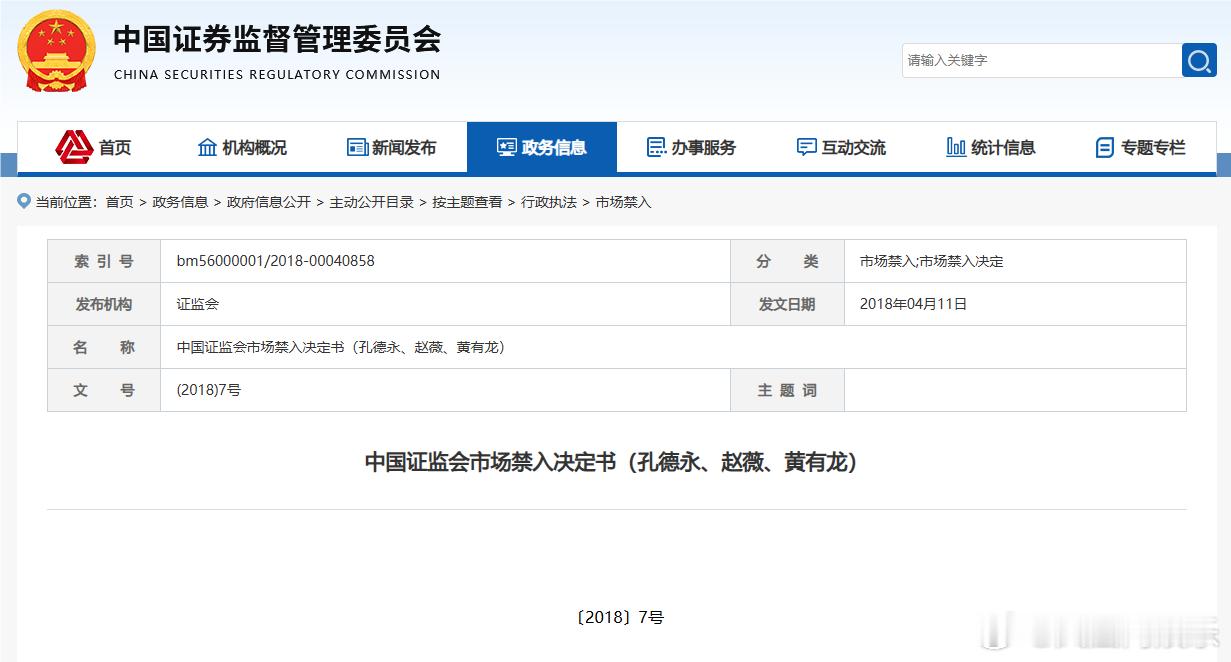
Task: Click the date 2018年04月11日
Action: [914, 304]
